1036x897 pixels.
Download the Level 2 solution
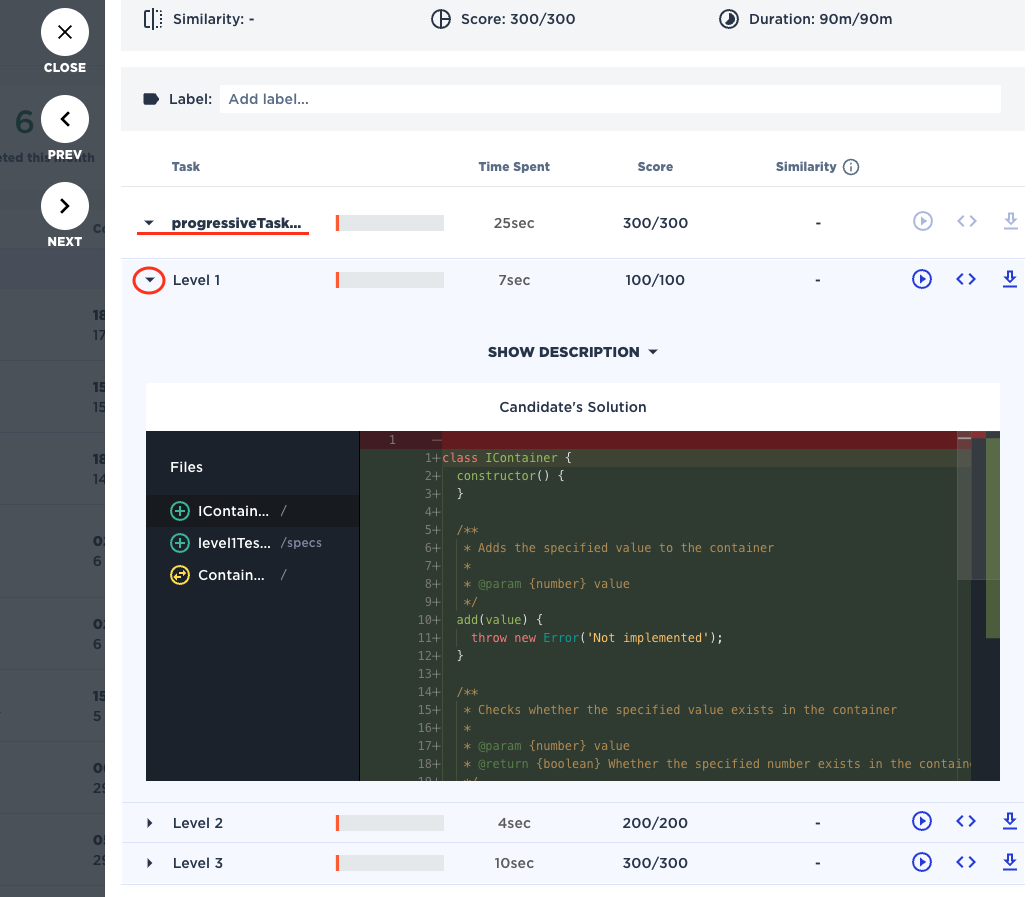[1010, 821]
